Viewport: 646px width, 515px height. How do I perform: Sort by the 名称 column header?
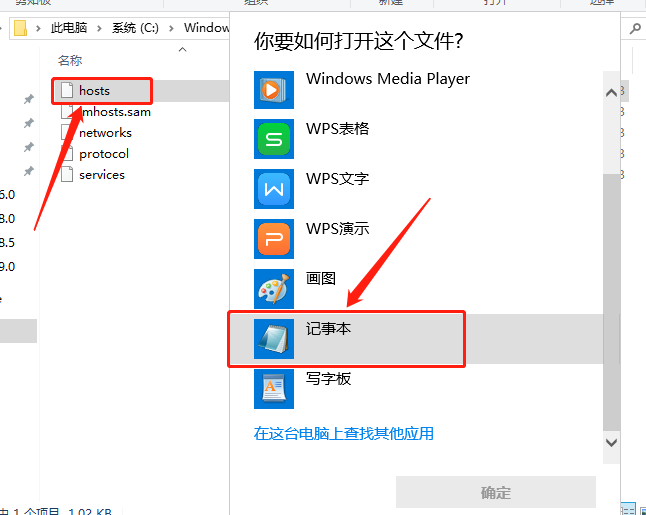[x=70, y=61]
